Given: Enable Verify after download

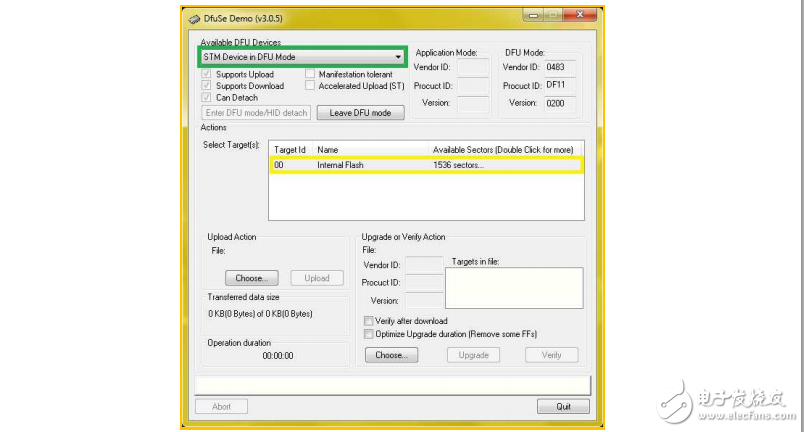Looking at the screenshot, I should tap(369, 321).
